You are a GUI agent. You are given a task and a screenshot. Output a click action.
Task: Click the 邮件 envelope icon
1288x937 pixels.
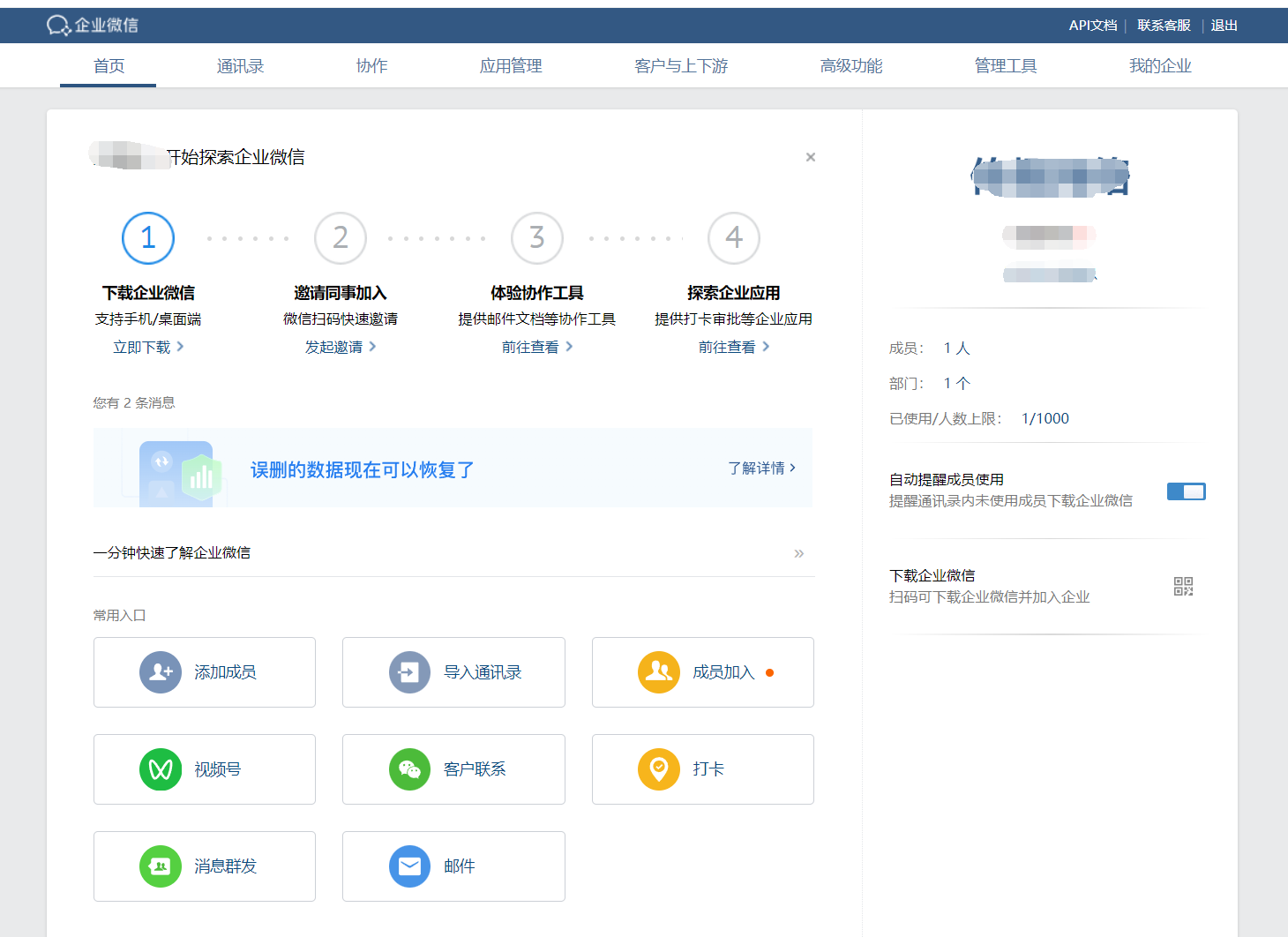click(409, 866)
